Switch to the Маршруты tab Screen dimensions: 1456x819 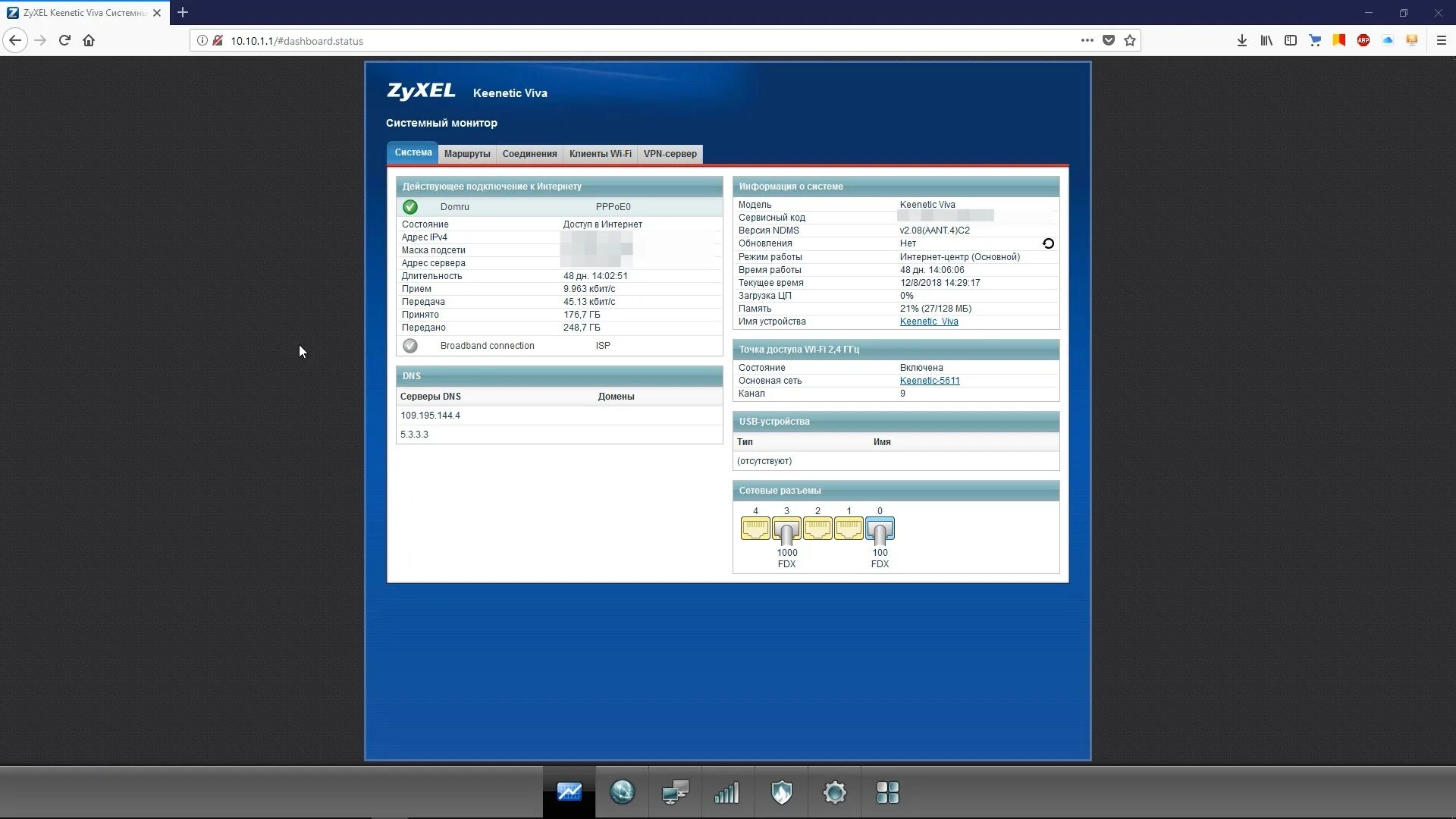467,154
